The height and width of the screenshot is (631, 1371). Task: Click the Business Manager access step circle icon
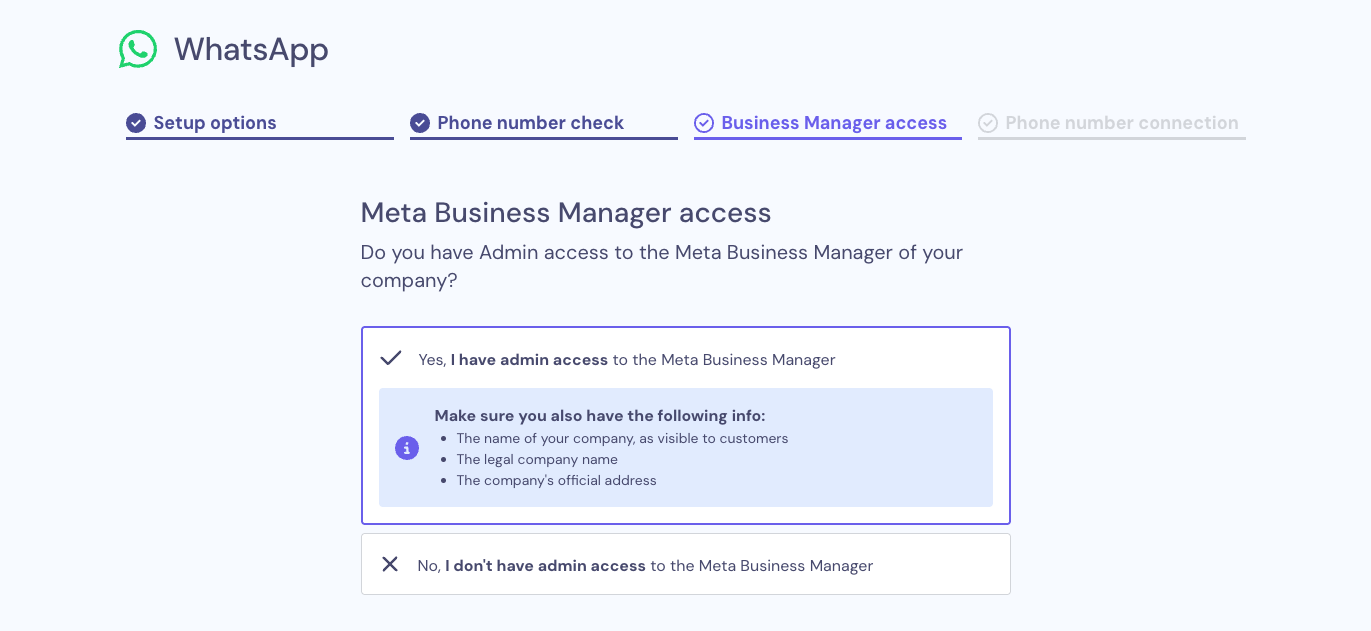[x=704, y=123]
